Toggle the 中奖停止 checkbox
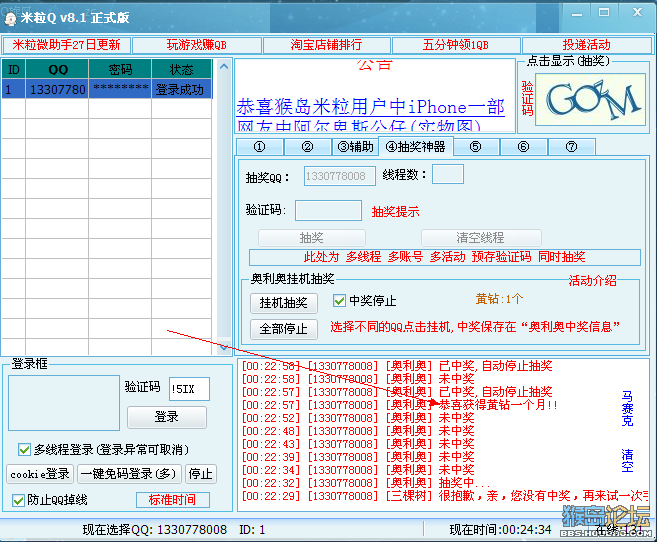Viewport: 657px width, 542px height. [339, 301]
